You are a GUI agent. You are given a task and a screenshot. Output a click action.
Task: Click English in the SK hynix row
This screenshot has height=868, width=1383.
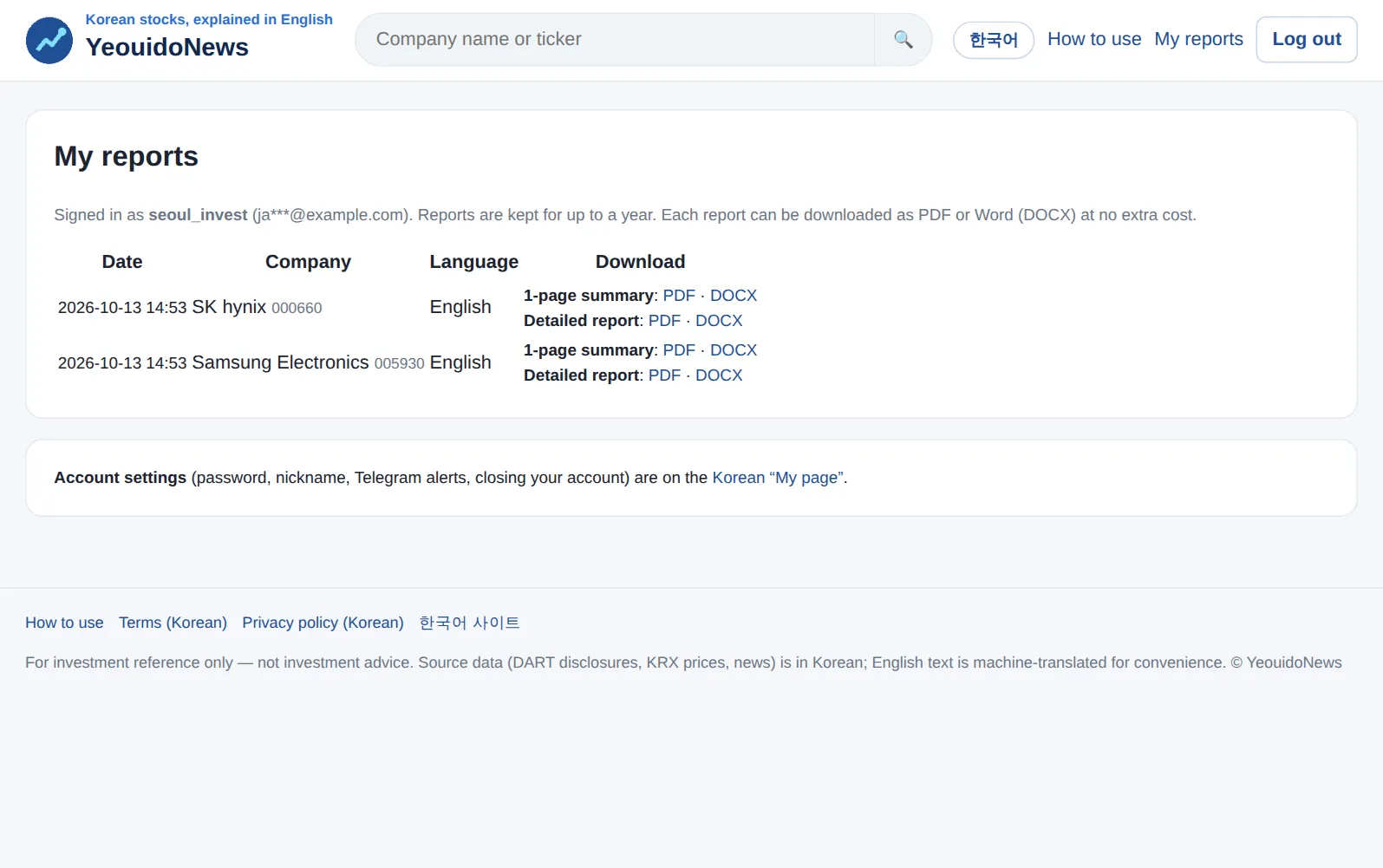click(460, 307)
